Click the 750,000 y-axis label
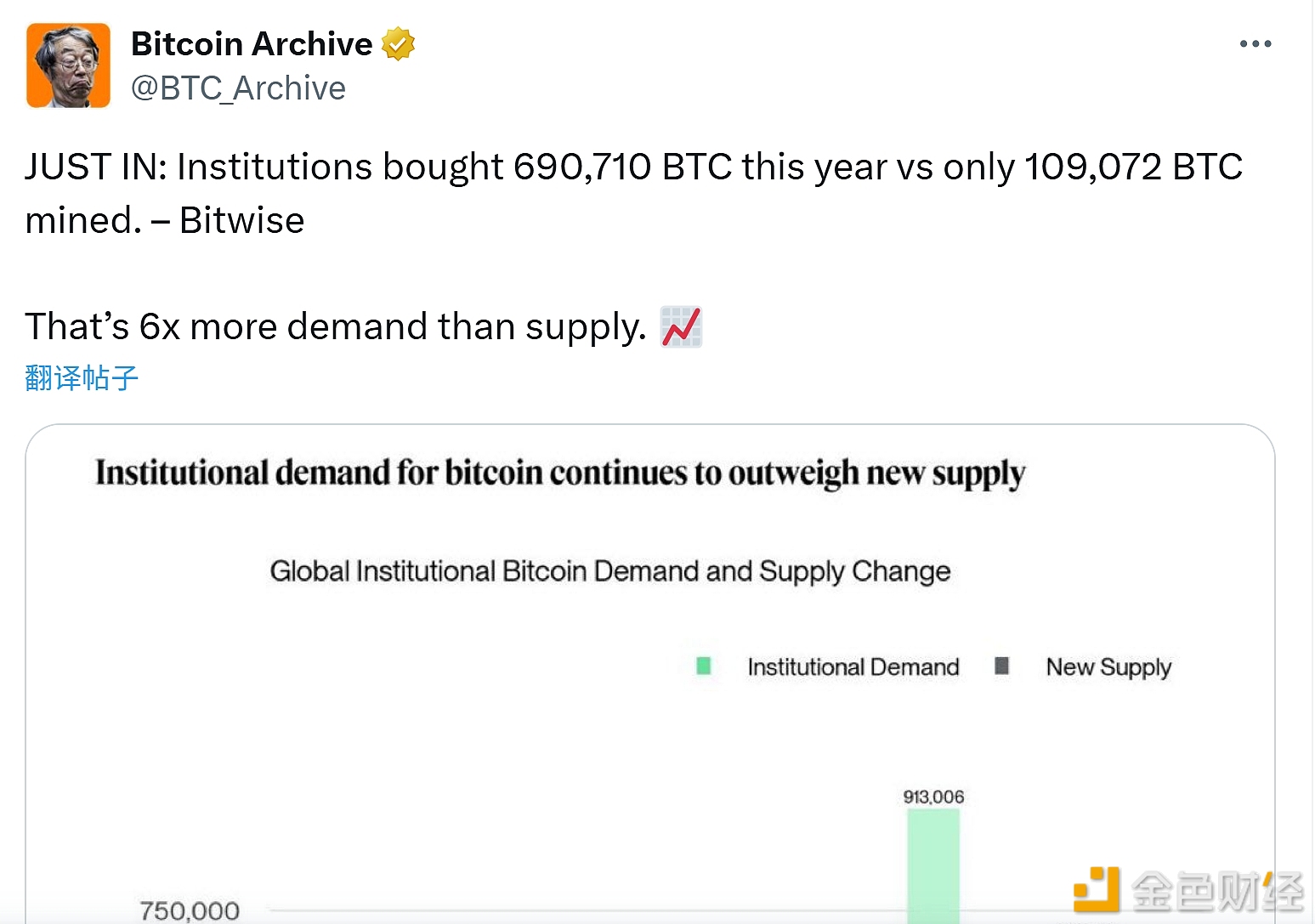This screenshot has height=924, width=1315. coord(190,910)
